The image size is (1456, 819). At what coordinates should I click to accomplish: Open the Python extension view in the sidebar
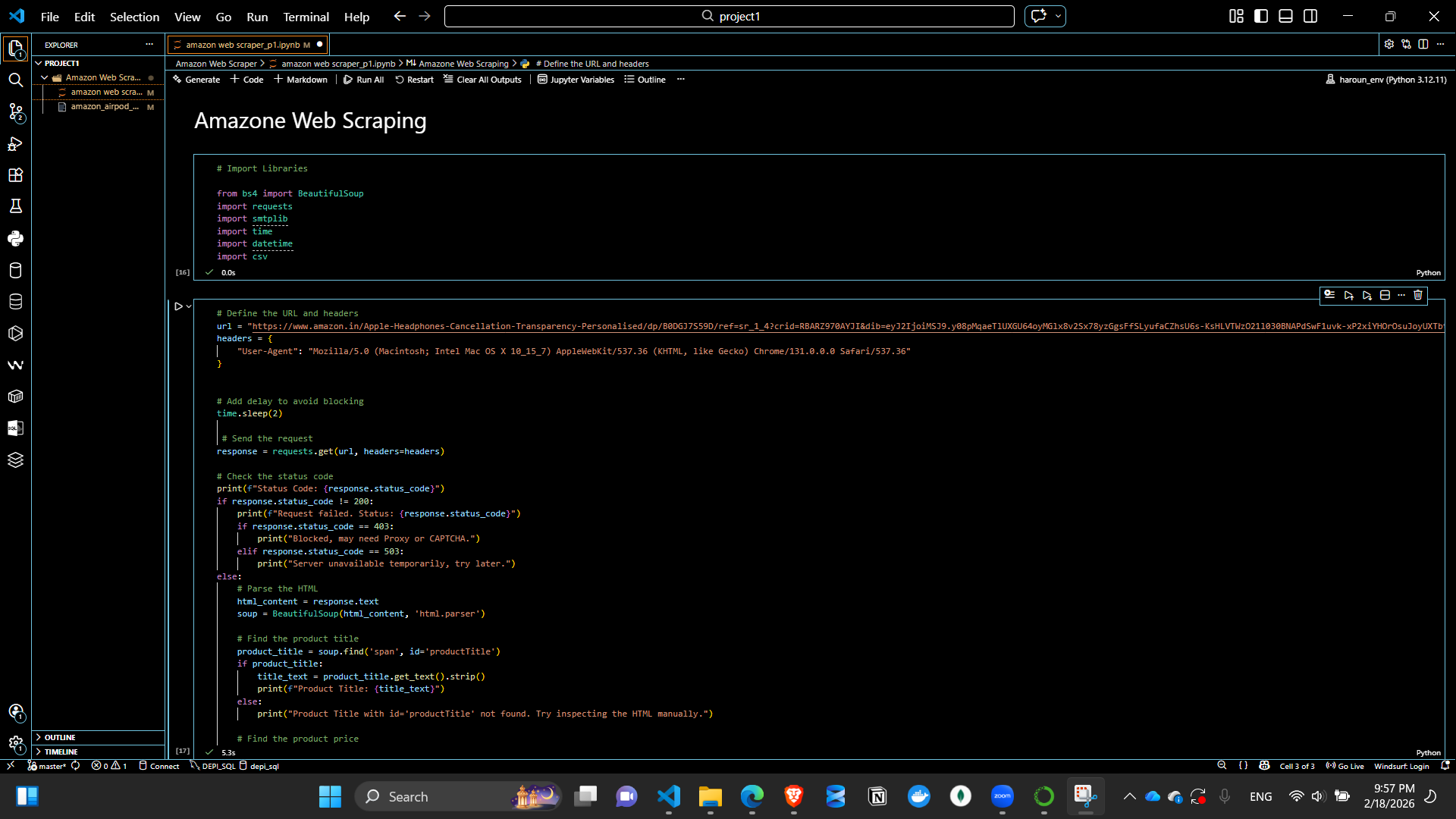point(15,239)
